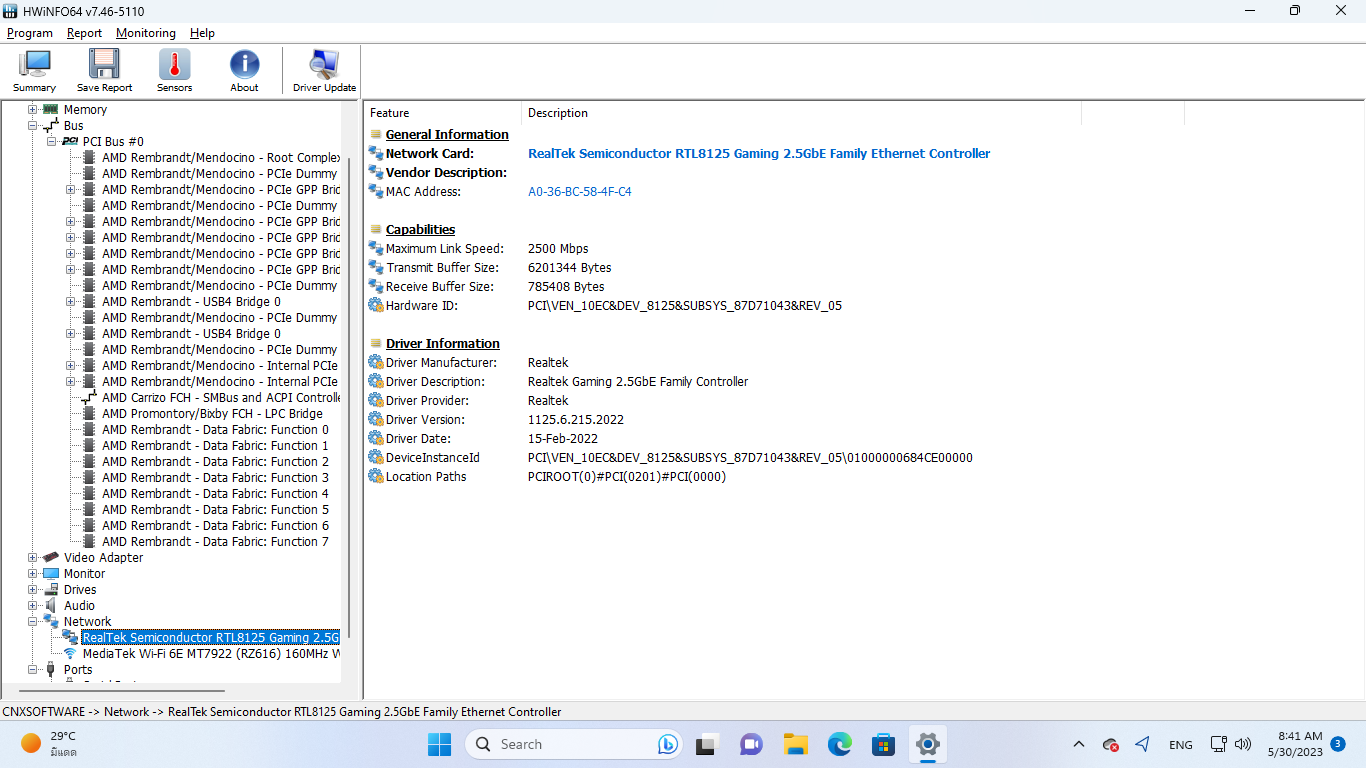Viewport: 1366px width, 768px height.
Task: Click the network icon beside selected RealTek entry
Action: click(x=70, y=638)
